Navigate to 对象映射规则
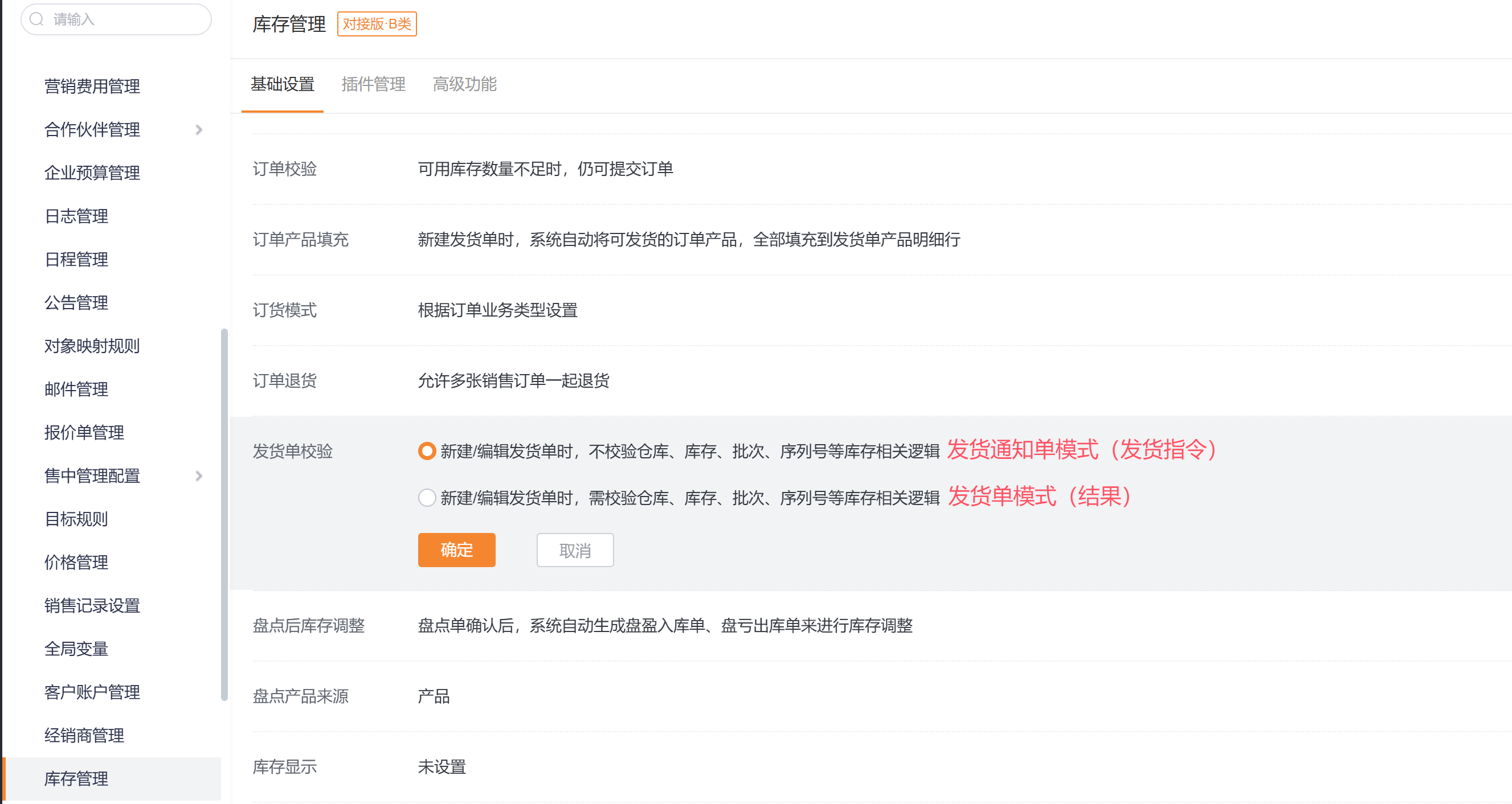Viewport: 1512px width, 804px height. coord(92,346)
